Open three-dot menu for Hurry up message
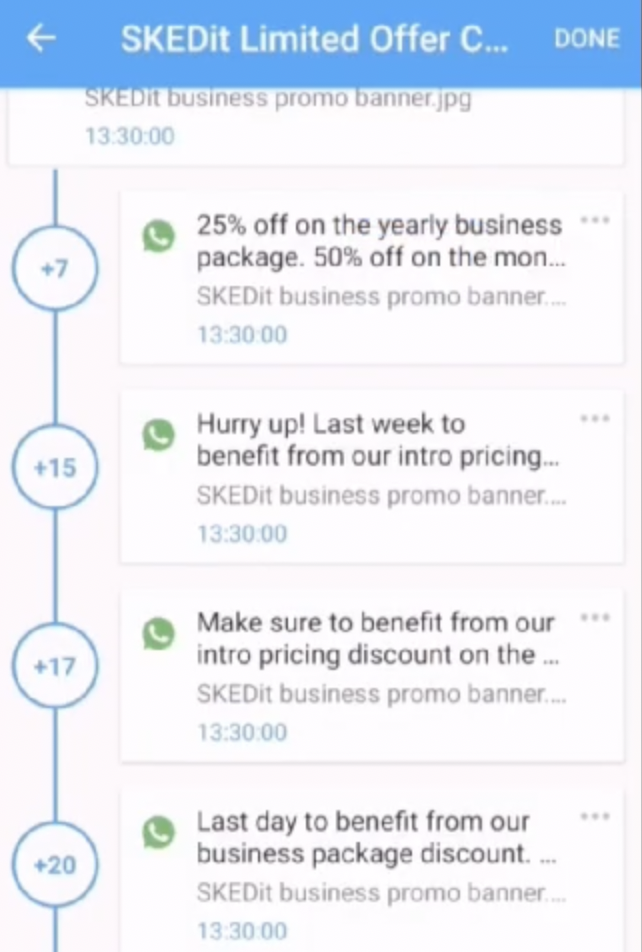The height and width of the screenshot is (952, 642). pos(594,419)
